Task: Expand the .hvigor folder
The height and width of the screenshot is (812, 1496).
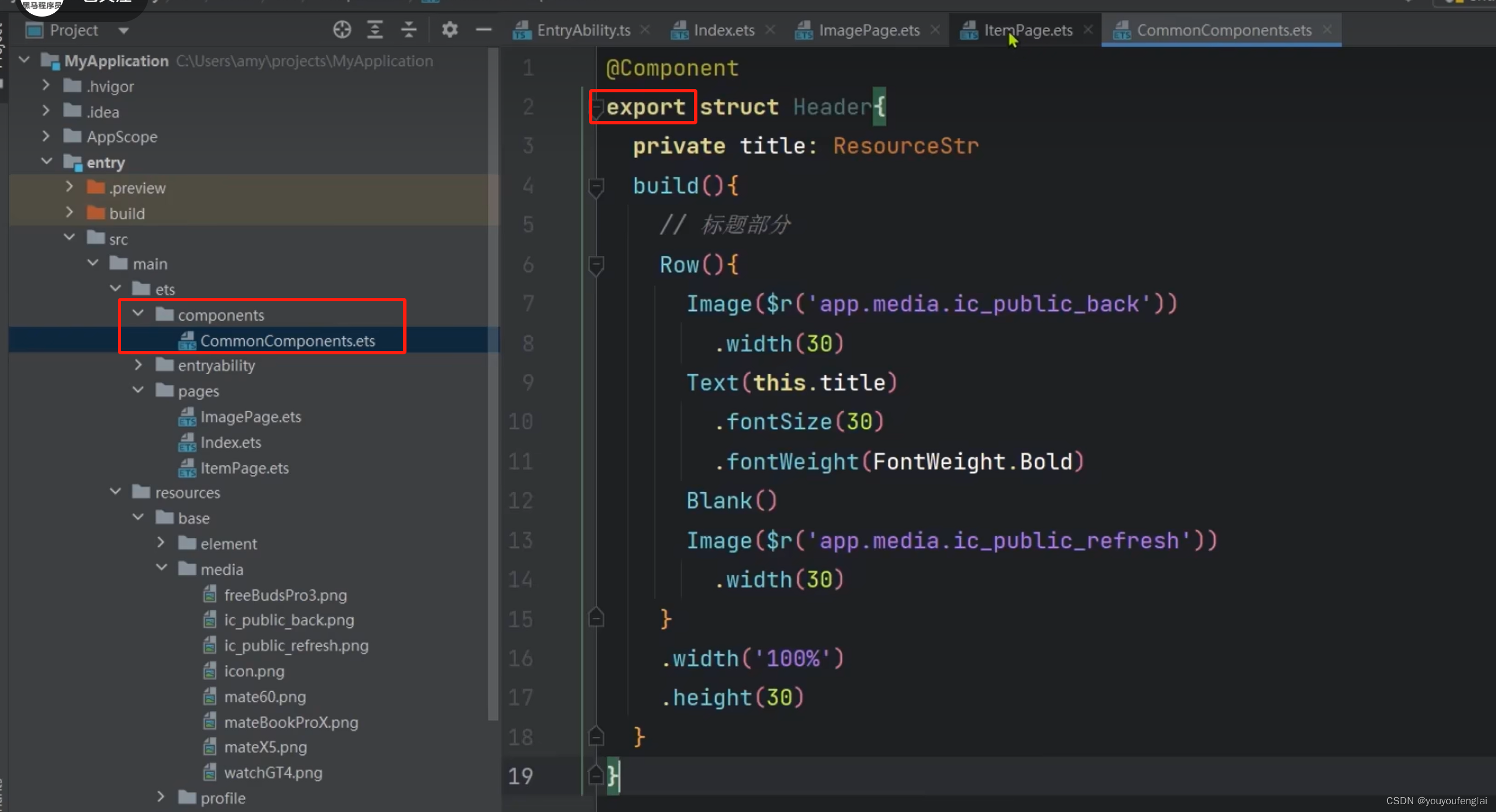Action: pyautogui.click(x=46, y=85)
